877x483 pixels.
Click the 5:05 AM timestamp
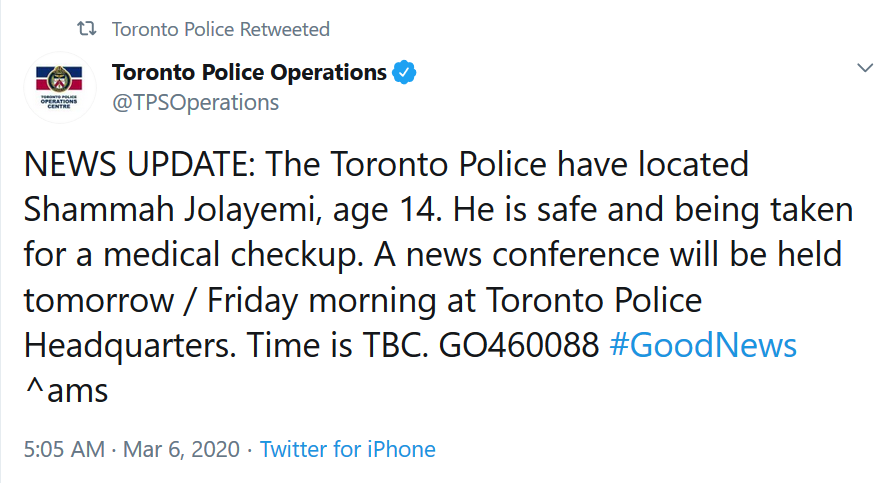(x=63, y=449)
